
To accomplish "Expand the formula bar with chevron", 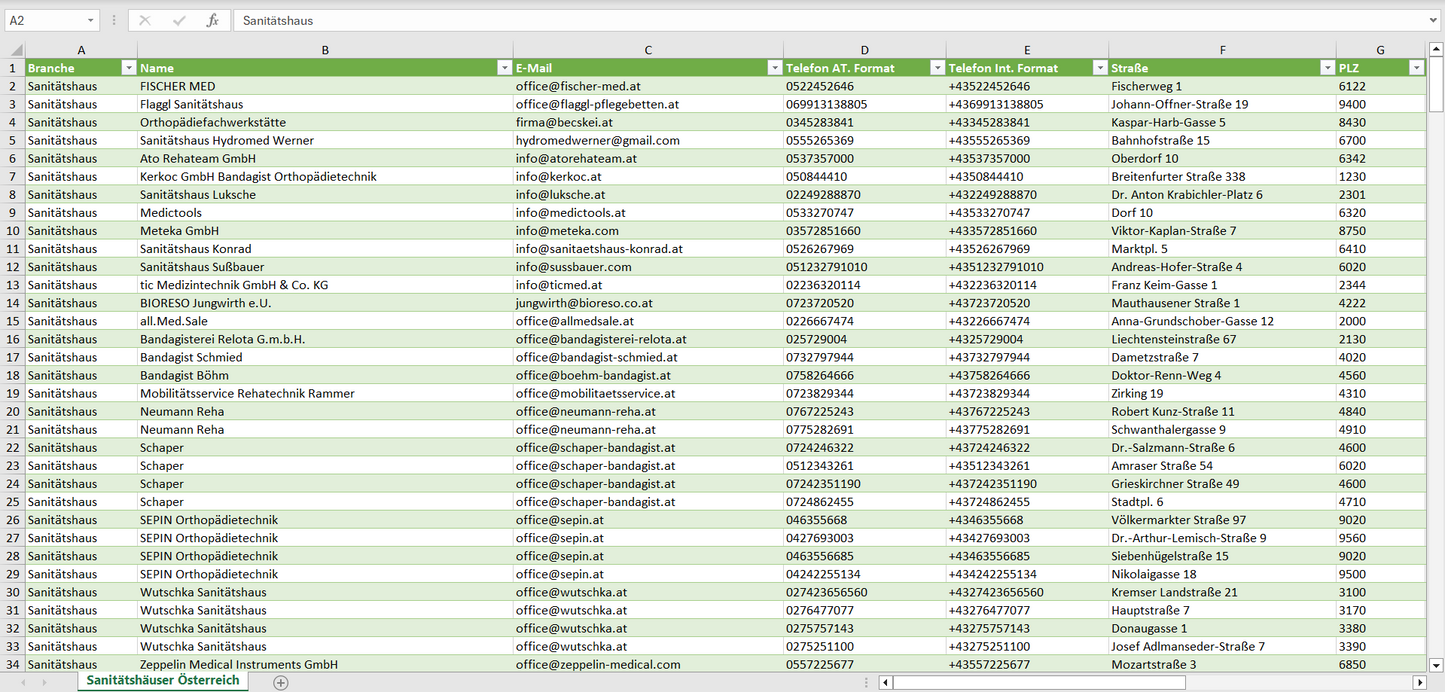I will point(1434,20).
